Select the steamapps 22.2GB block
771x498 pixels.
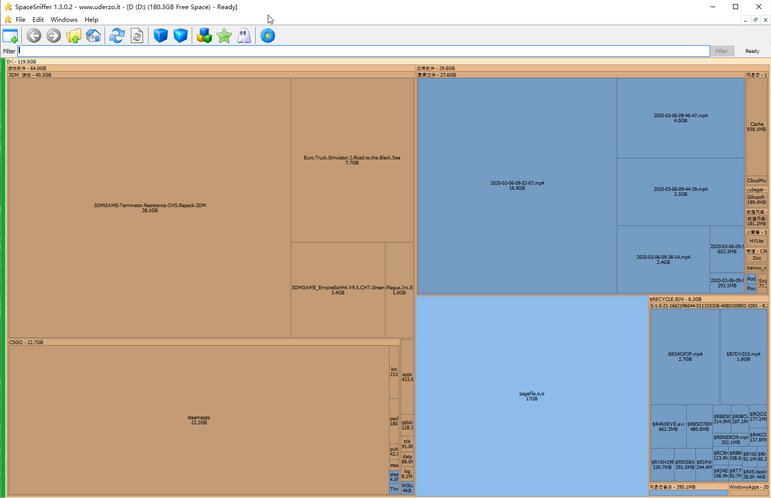point(199,420)
